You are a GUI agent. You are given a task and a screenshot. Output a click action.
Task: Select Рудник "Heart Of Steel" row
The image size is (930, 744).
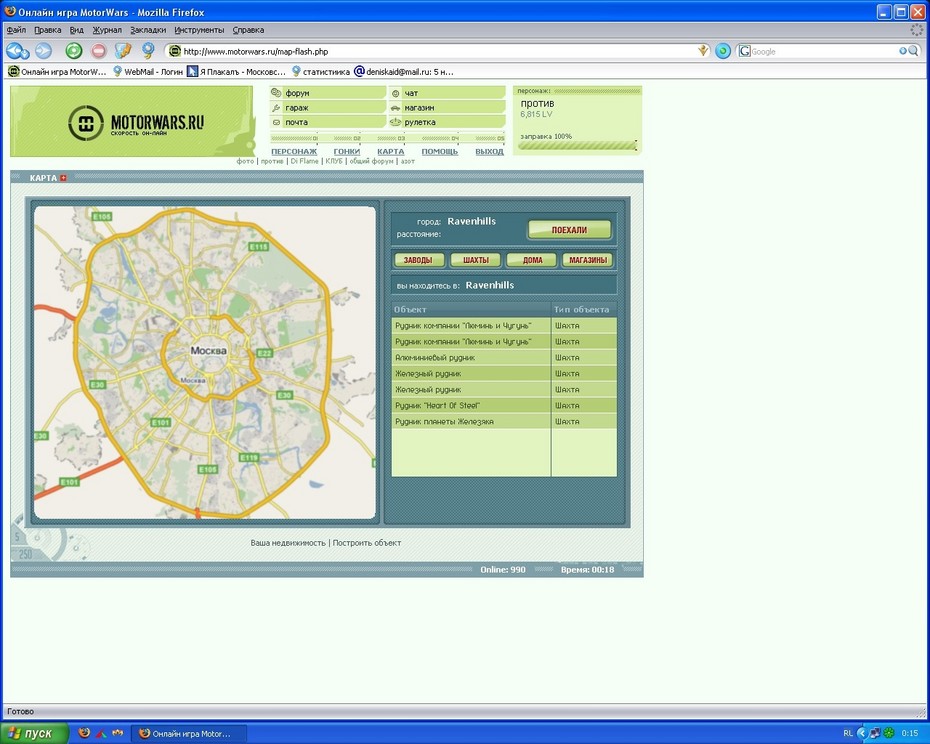click(x=470, y=405)
